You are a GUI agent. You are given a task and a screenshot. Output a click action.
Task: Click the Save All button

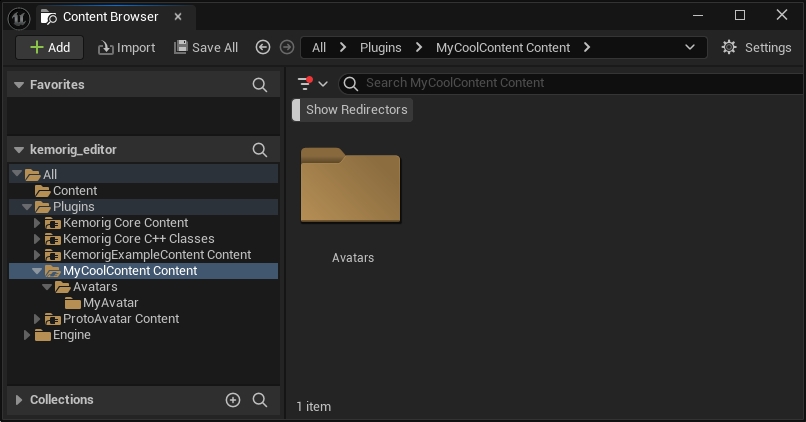(x=206, y=47)
